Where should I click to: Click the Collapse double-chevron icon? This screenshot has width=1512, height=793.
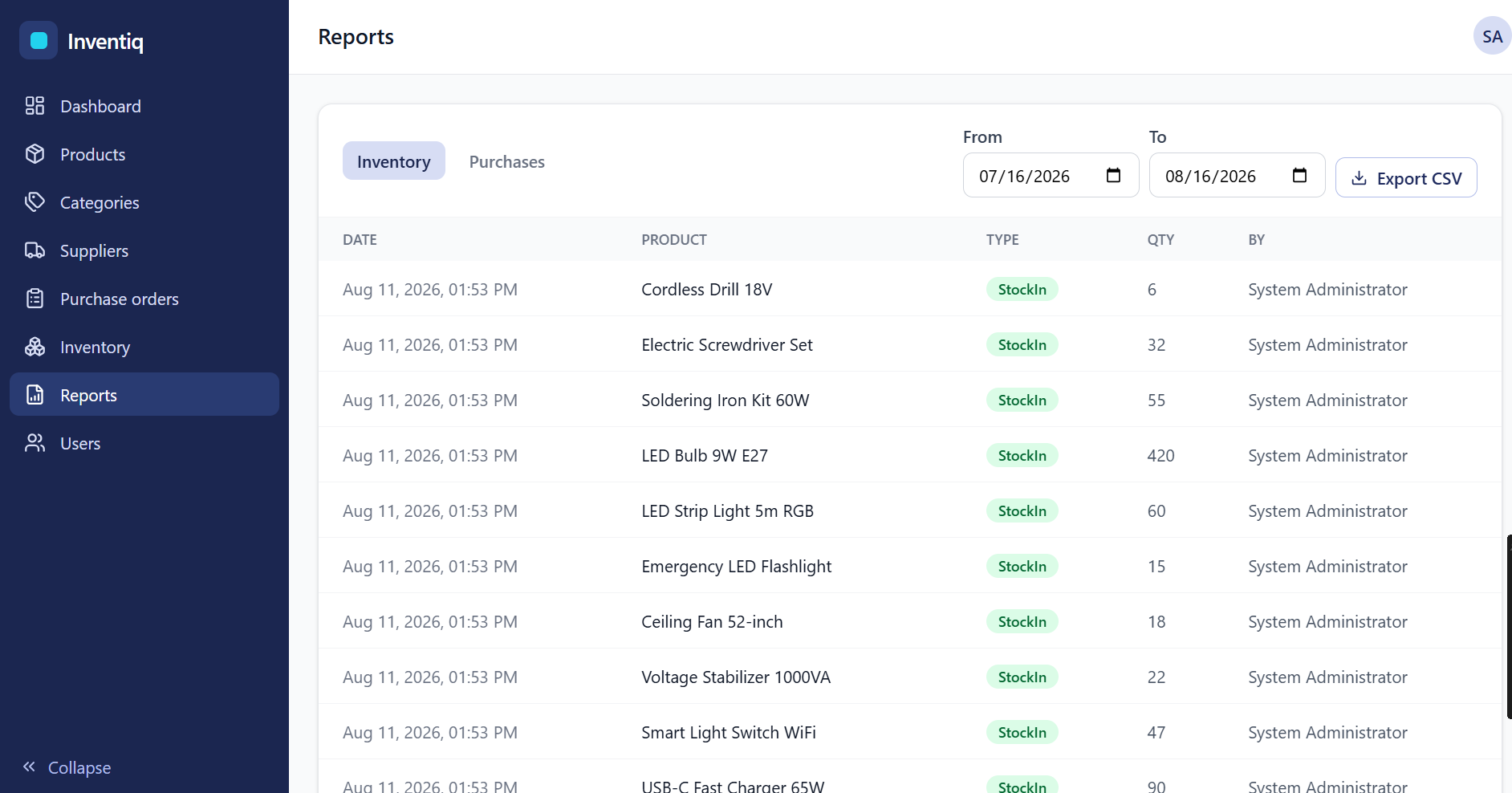tap(29, 767)
